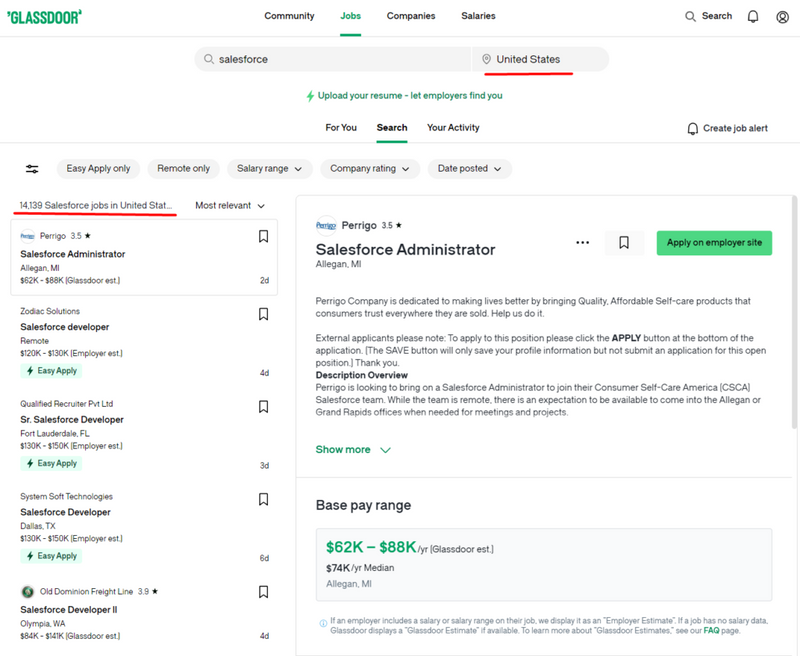Image resolution: width=800 pixels, height=656 pixels.
Task: Open the FAQ link
Action: click(x=711, y=630)
